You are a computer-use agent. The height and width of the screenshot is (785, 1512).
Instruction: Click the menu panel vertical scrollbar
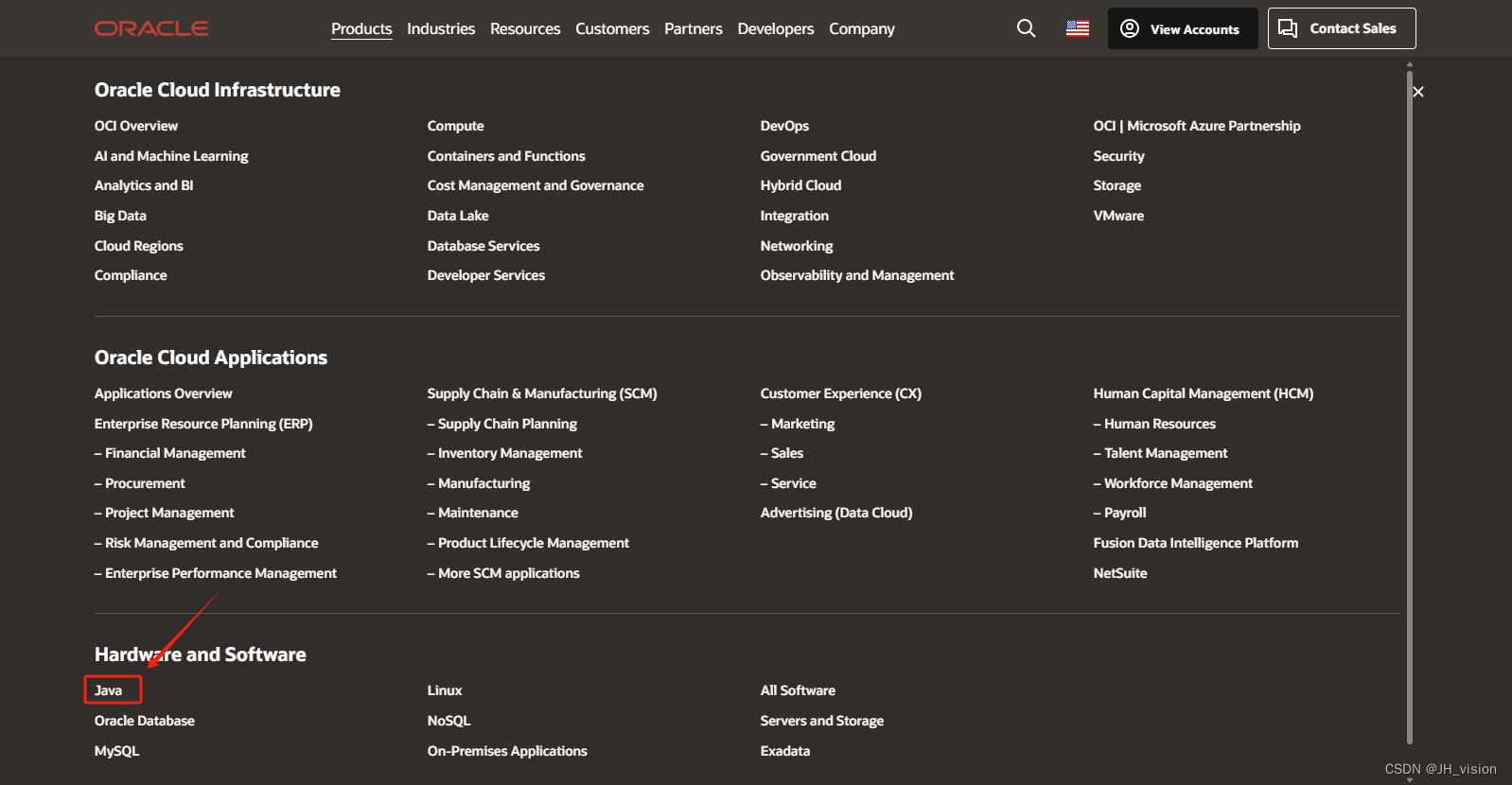[1410, 407]
